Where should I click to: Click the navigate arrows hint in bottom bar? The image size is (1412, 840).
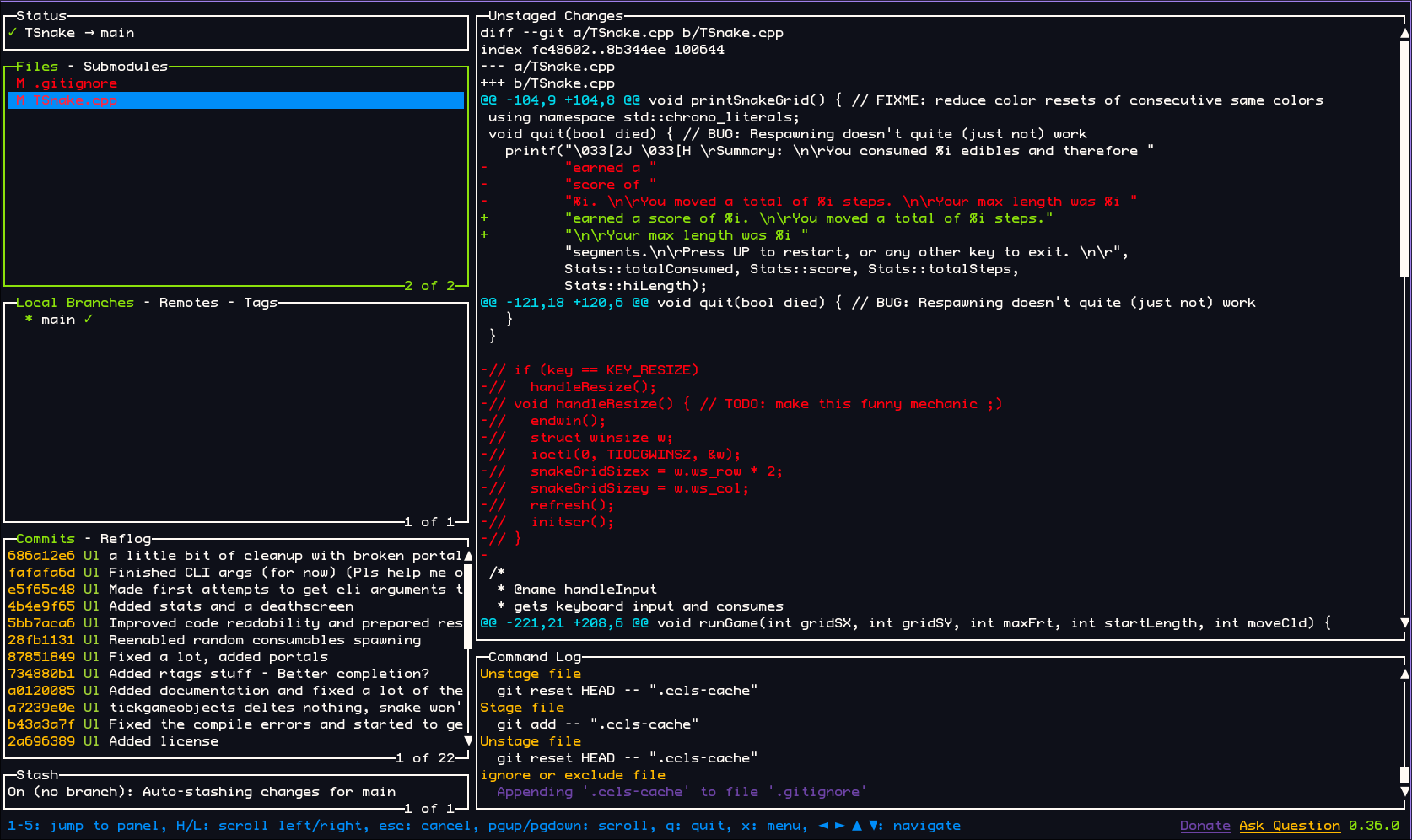coord(889,826)
